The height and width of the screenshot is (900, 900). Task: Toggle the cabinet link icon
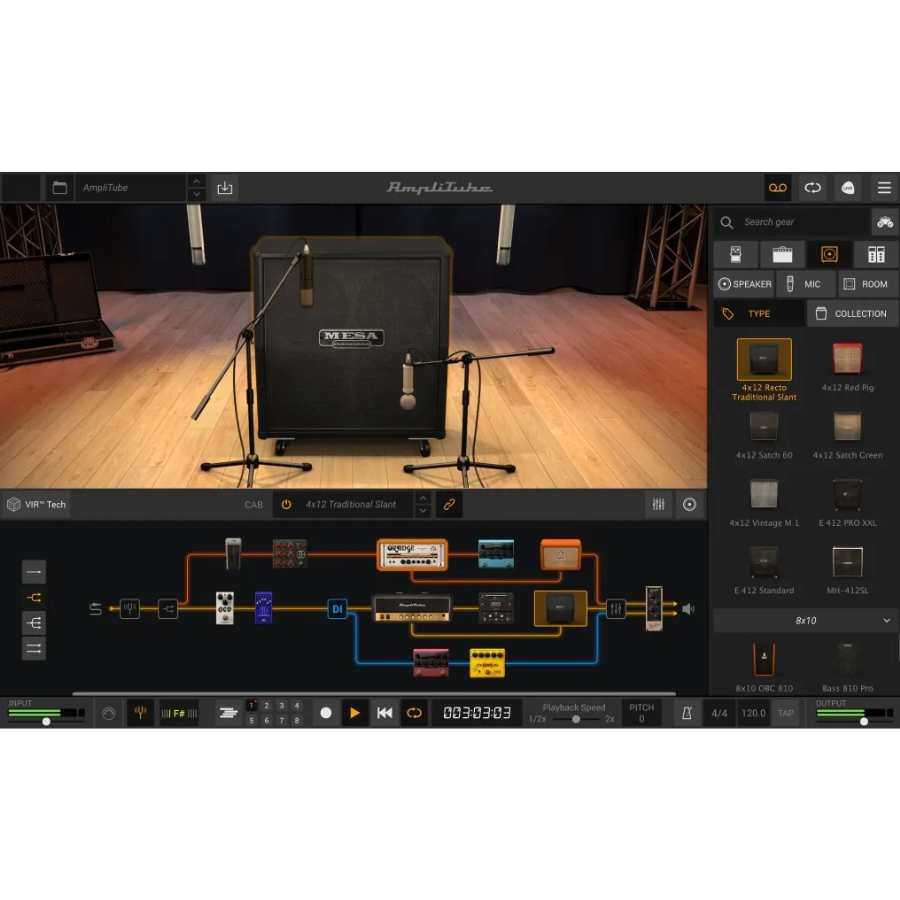click(449, 505)
